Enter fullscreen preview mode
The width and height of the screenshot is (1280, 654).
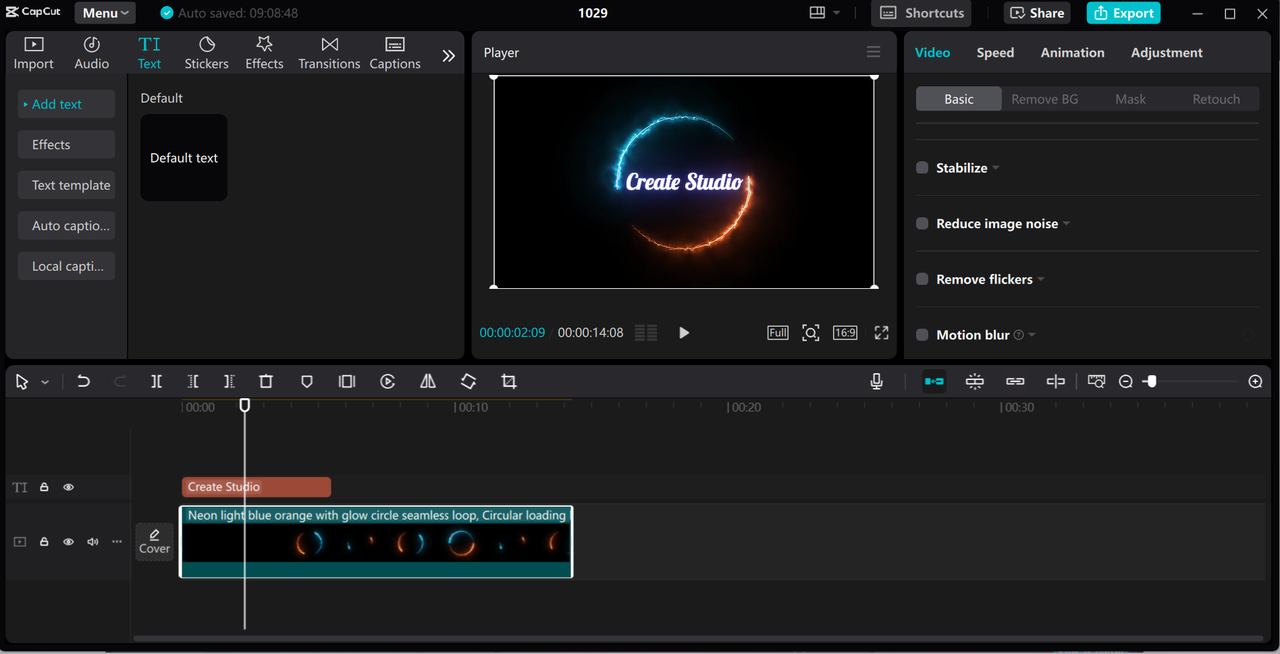click(x=881, y=332)
